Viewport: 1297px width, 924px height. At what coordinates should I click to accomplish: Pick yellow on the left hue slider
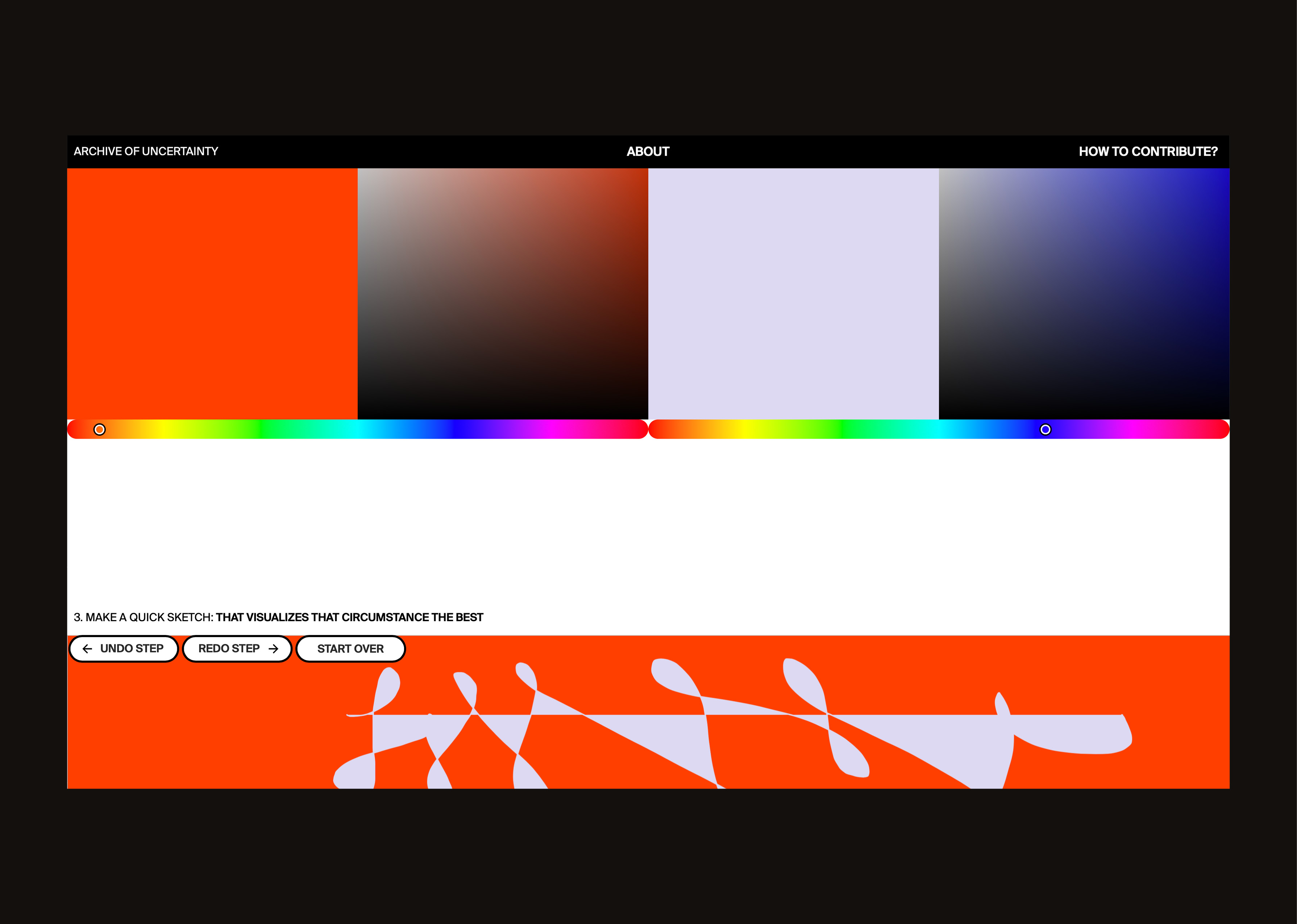coord(164,430)
